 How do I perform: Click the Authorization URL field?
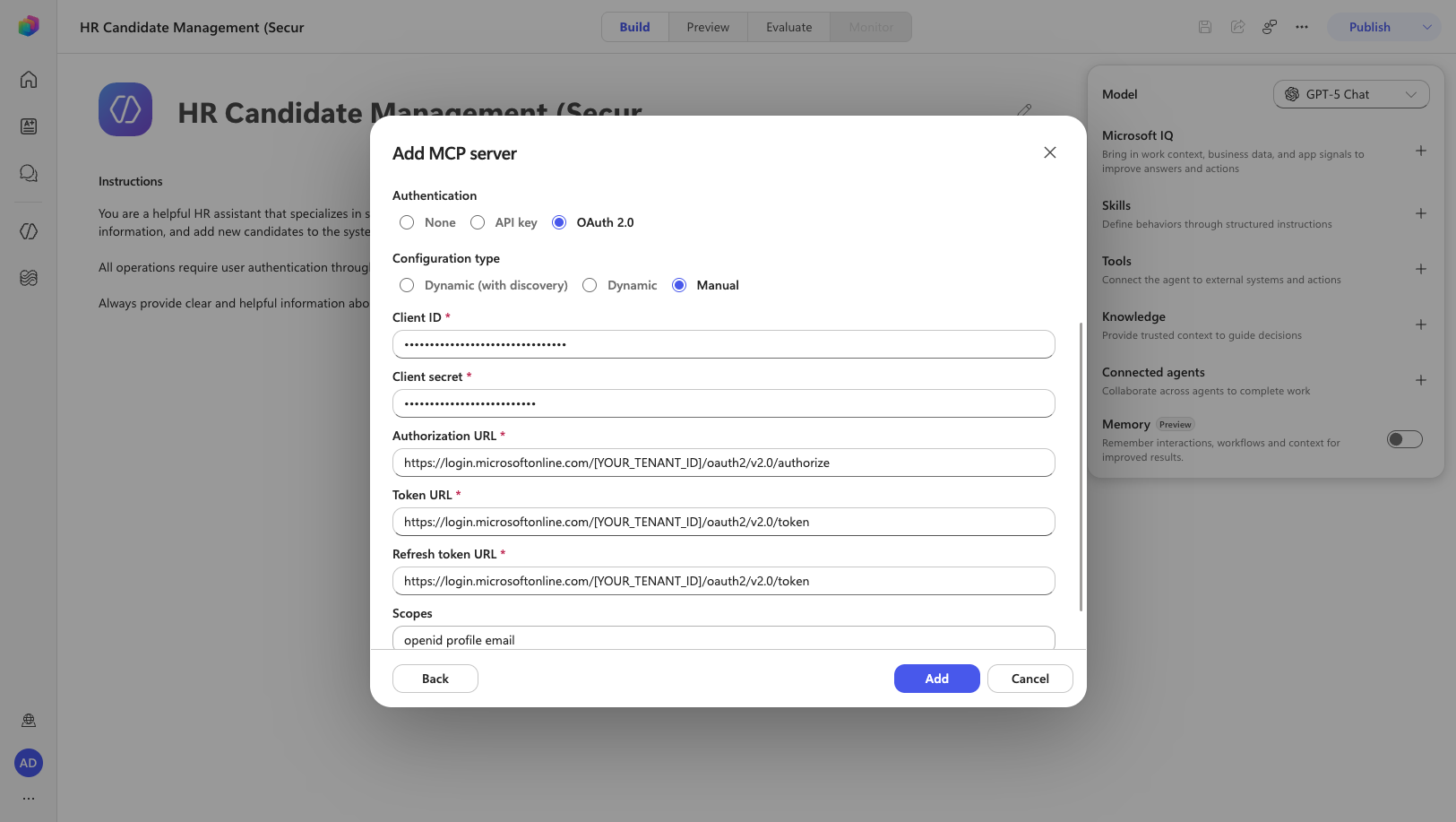pos(724,463)
